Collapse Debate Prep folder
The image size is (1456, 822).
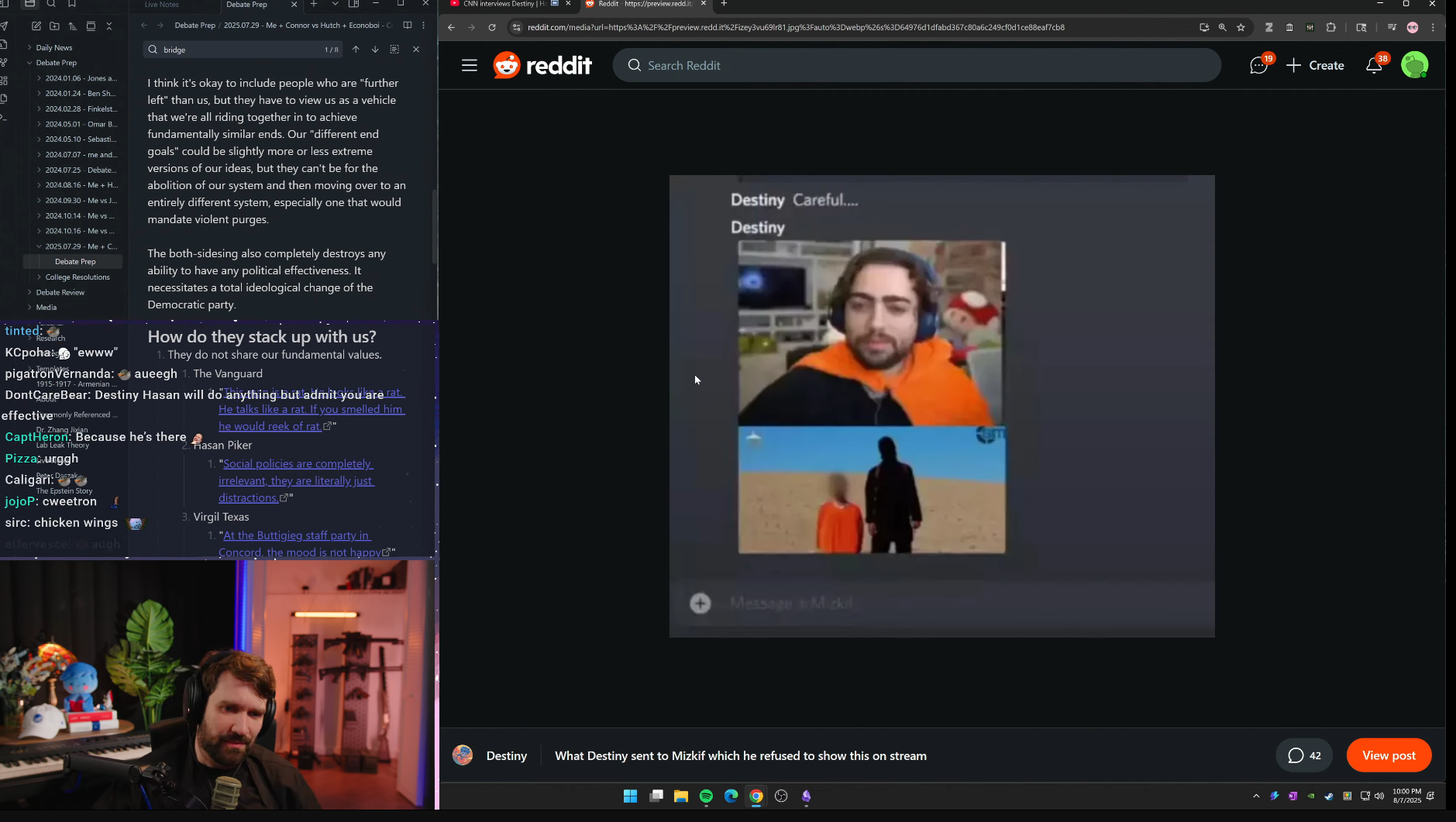[57, 63]
